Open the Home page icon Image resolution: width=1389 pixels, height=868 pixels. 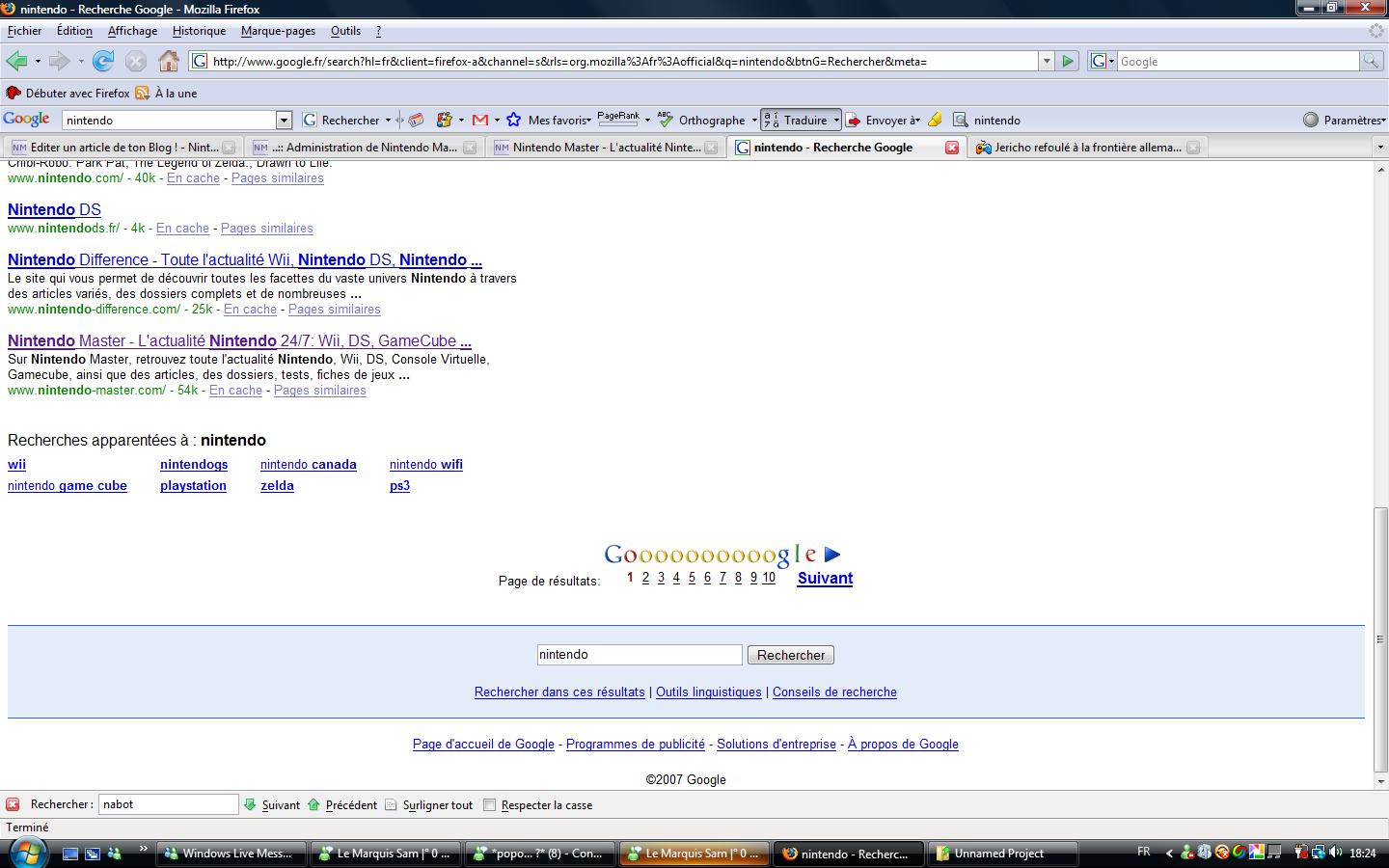169,62
